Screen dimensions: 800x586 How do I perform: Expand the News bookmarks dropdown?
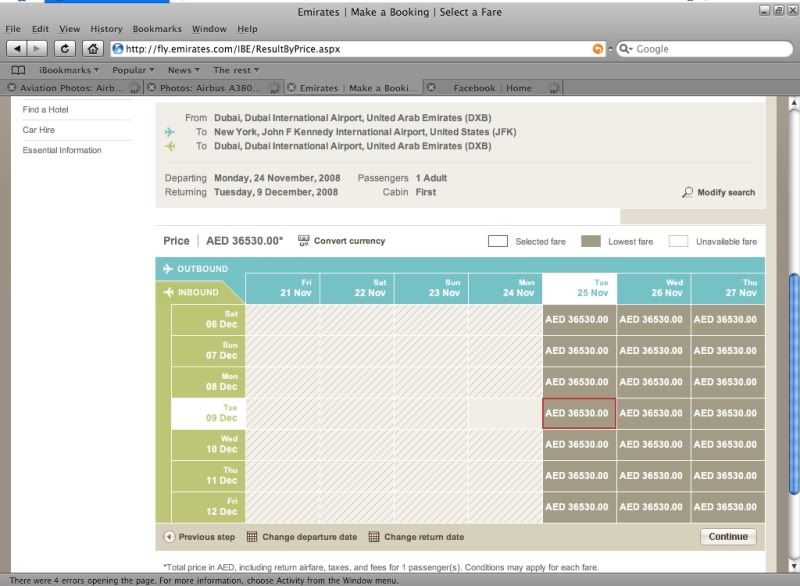point(184,70)
